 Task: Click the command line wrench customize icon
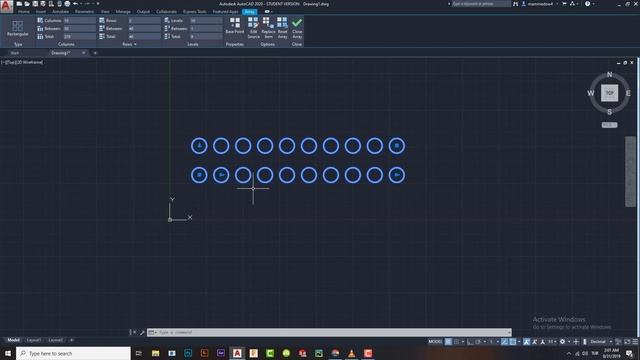click(x=142, y=332)
